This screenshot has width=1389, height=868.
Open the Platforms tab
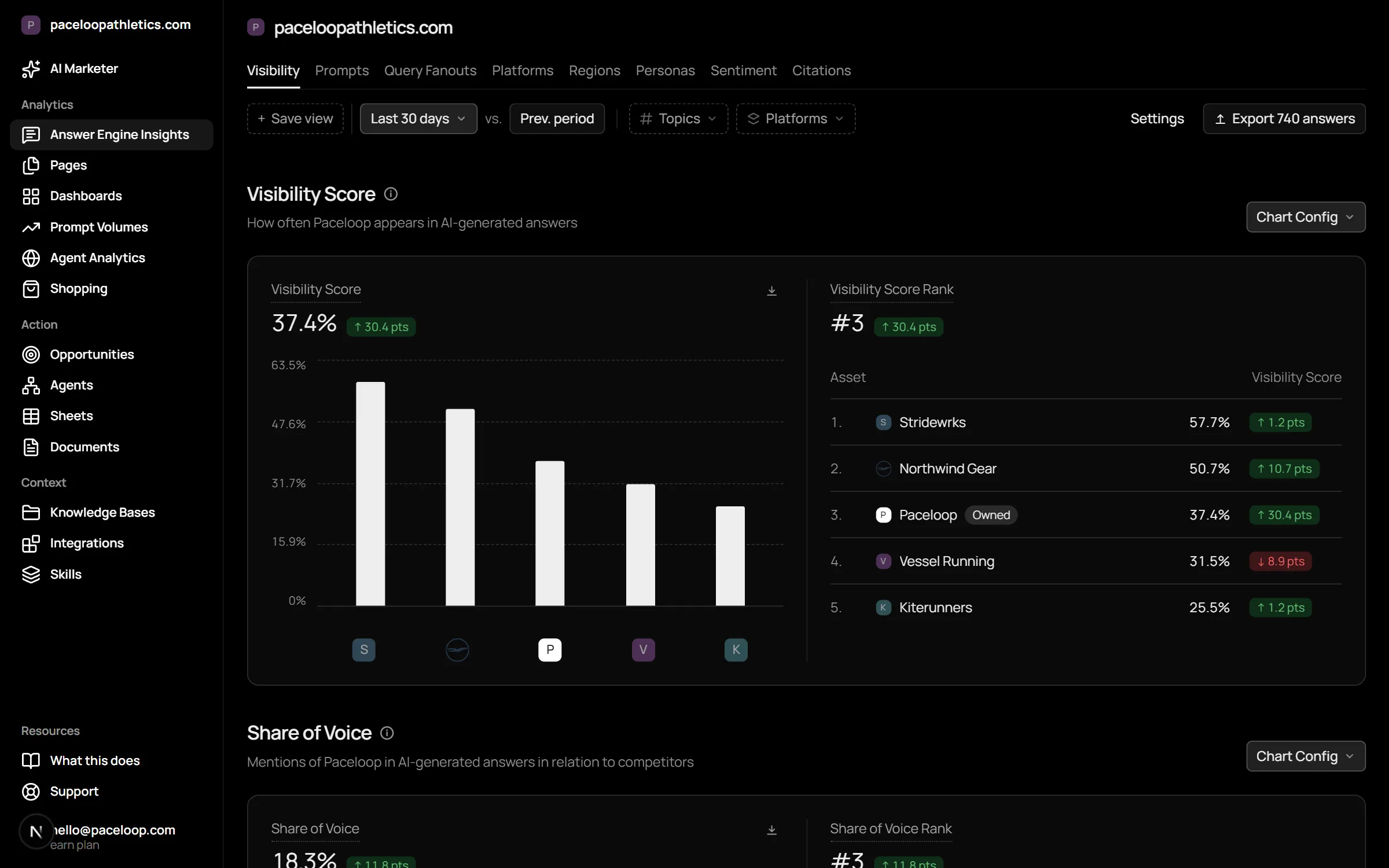coord(523,71)
